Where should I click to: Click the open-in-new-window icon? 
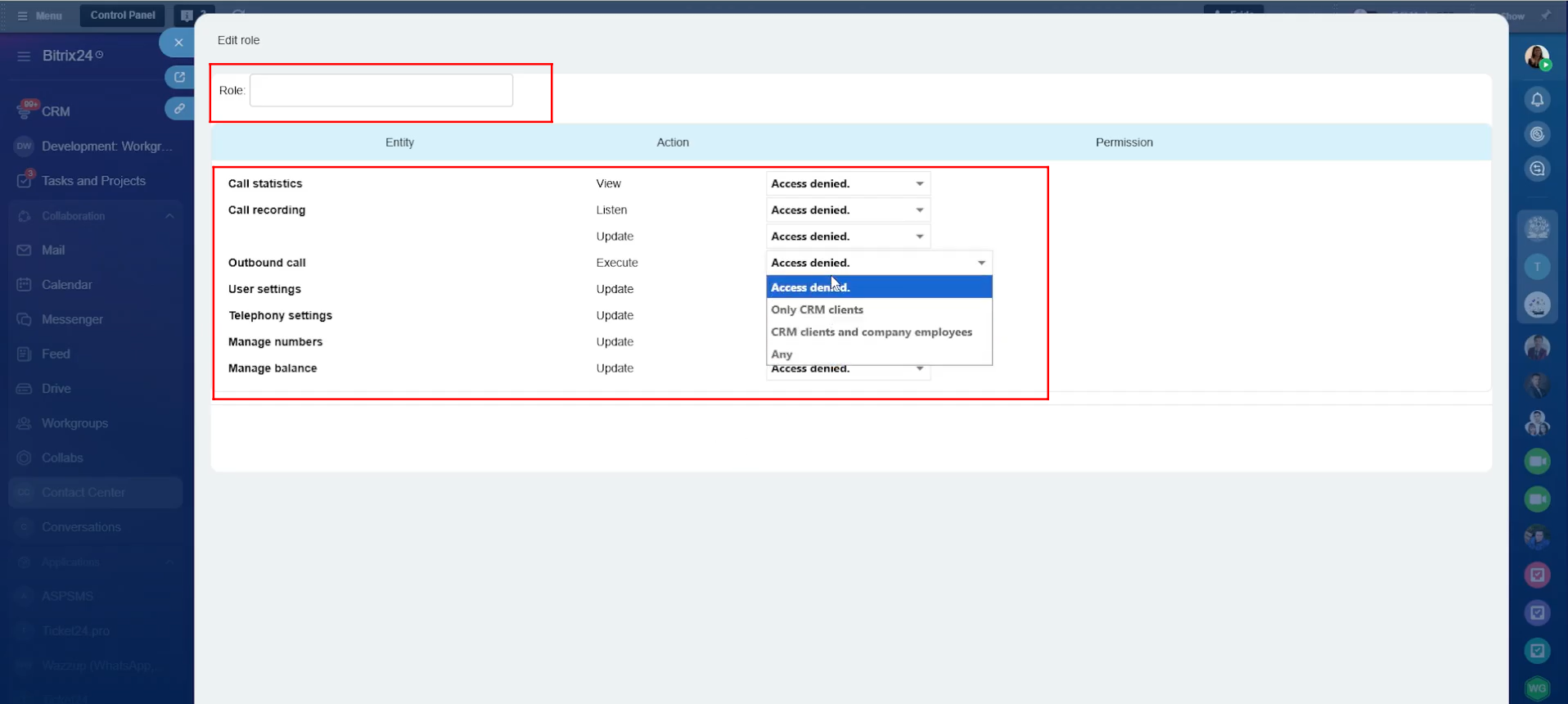pyautogui.click(x=179, y=77)
